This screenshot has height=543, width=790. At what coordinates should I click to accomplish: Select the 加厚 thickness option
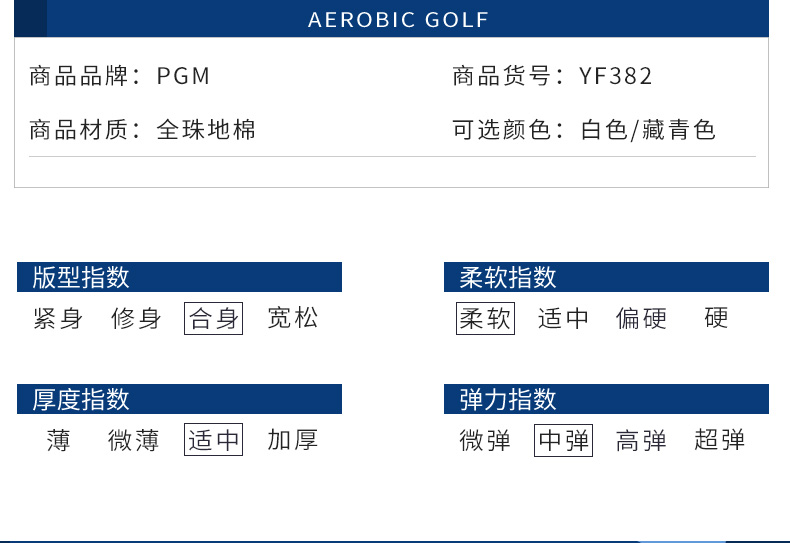(293, 440)
